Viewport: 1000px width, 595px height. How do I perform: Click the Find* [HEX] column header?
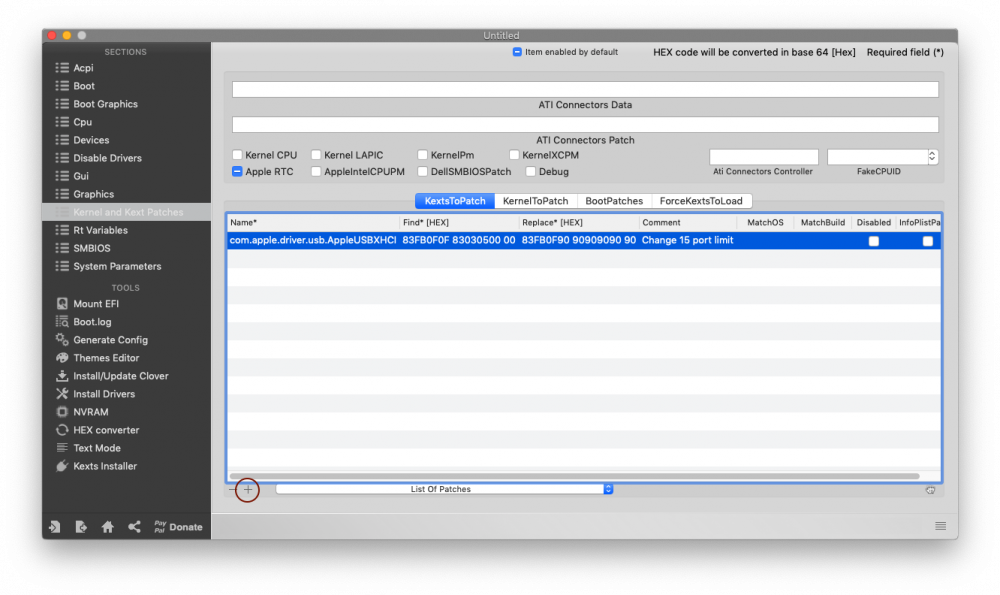point(459,223)
